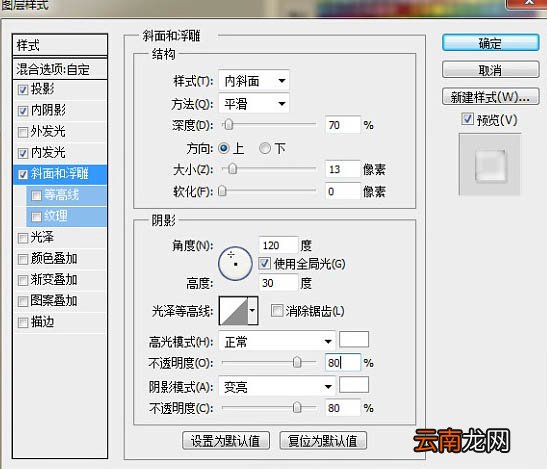Enable the 等高线 contour checkbox
547x469 pixels.
click(x=36, y=195)
